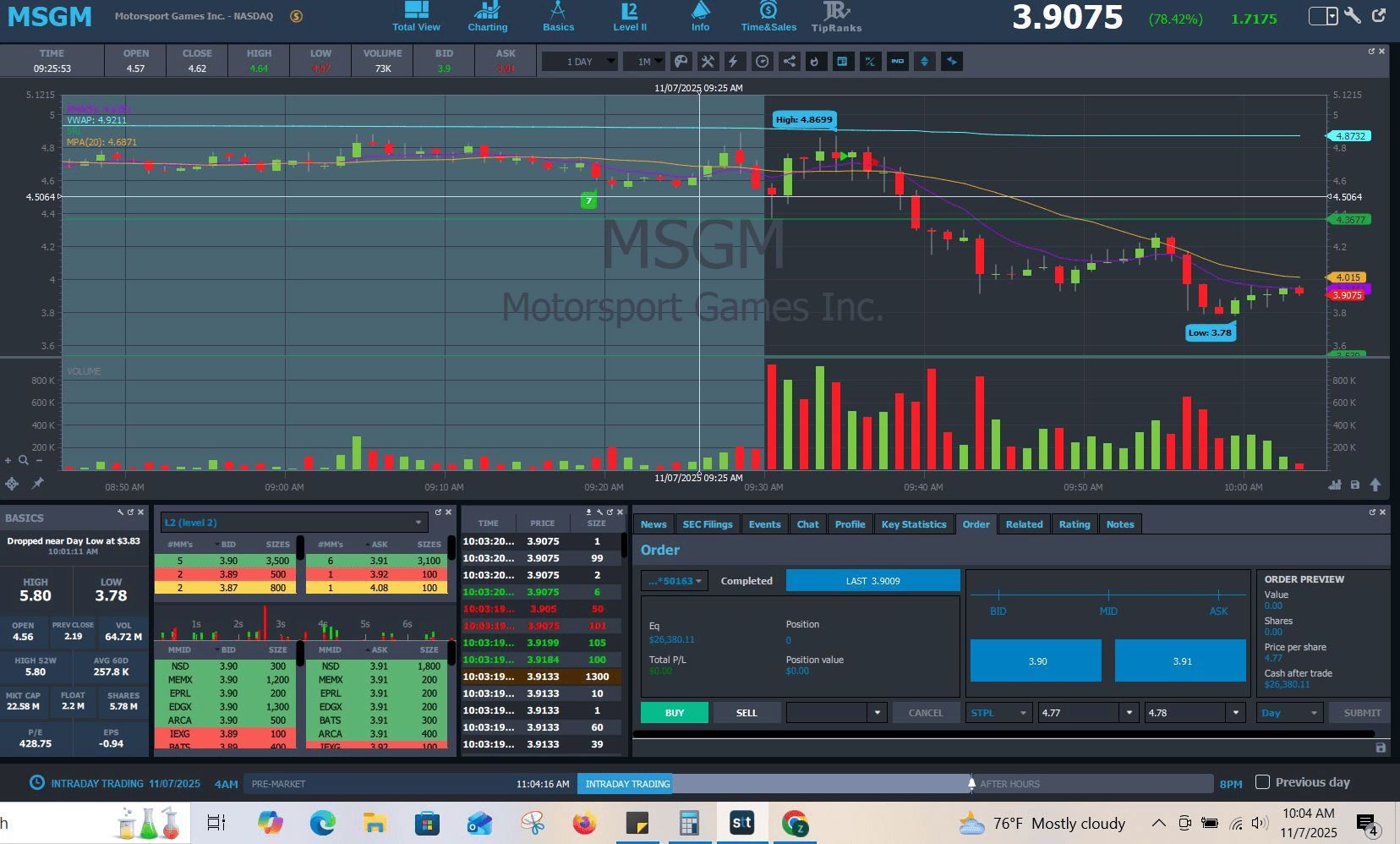Image resolution: width=1400 pixels, height=844 pixels.
Task: Open the Windows Calculator taskbar icon
Action: point(689,823)
